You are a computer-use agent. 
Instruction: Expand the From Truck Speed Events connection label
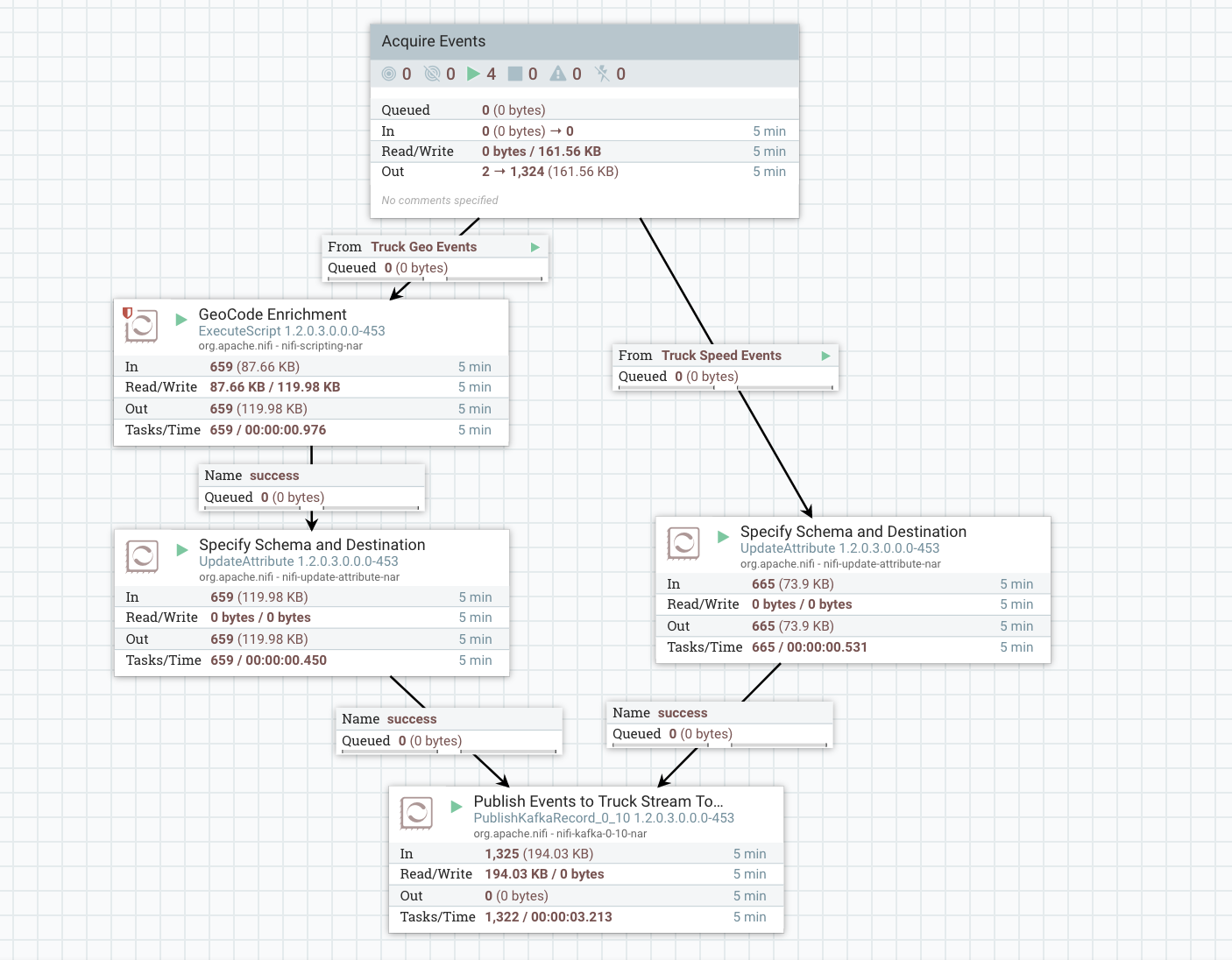click(825, 356)
